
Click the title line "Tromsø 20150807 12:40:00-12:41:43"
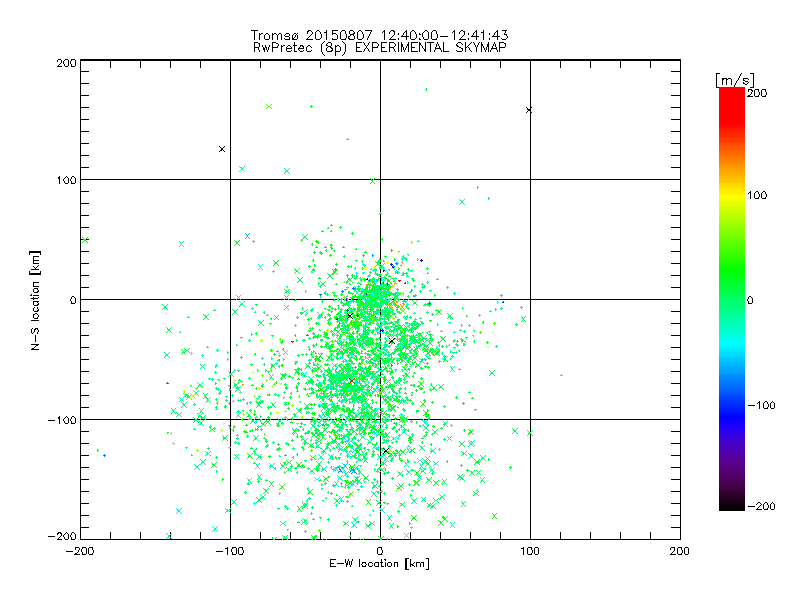click(x=379, y=35)
